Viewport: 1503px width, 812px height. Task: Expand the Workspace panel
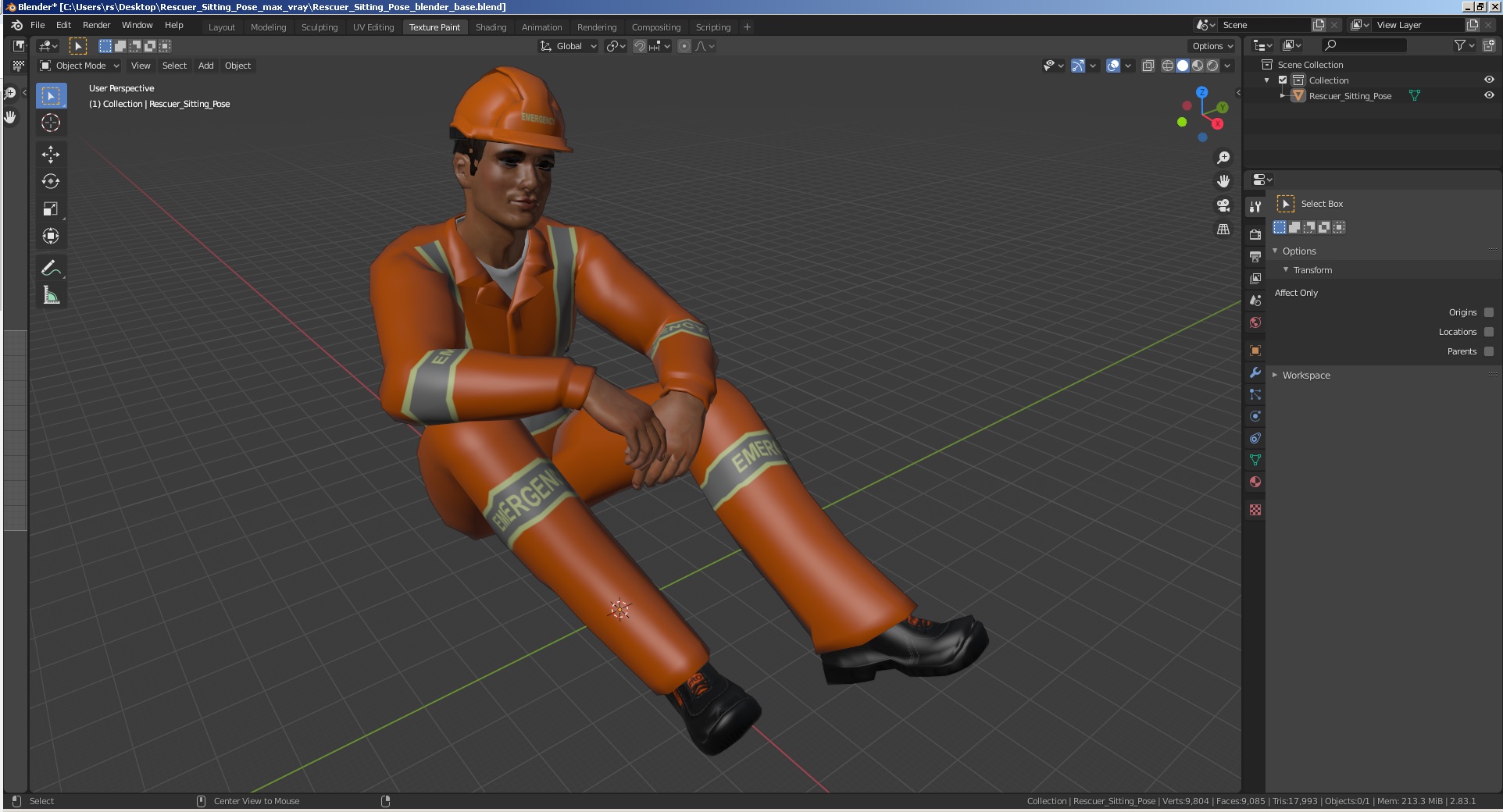click(1276, 375)
